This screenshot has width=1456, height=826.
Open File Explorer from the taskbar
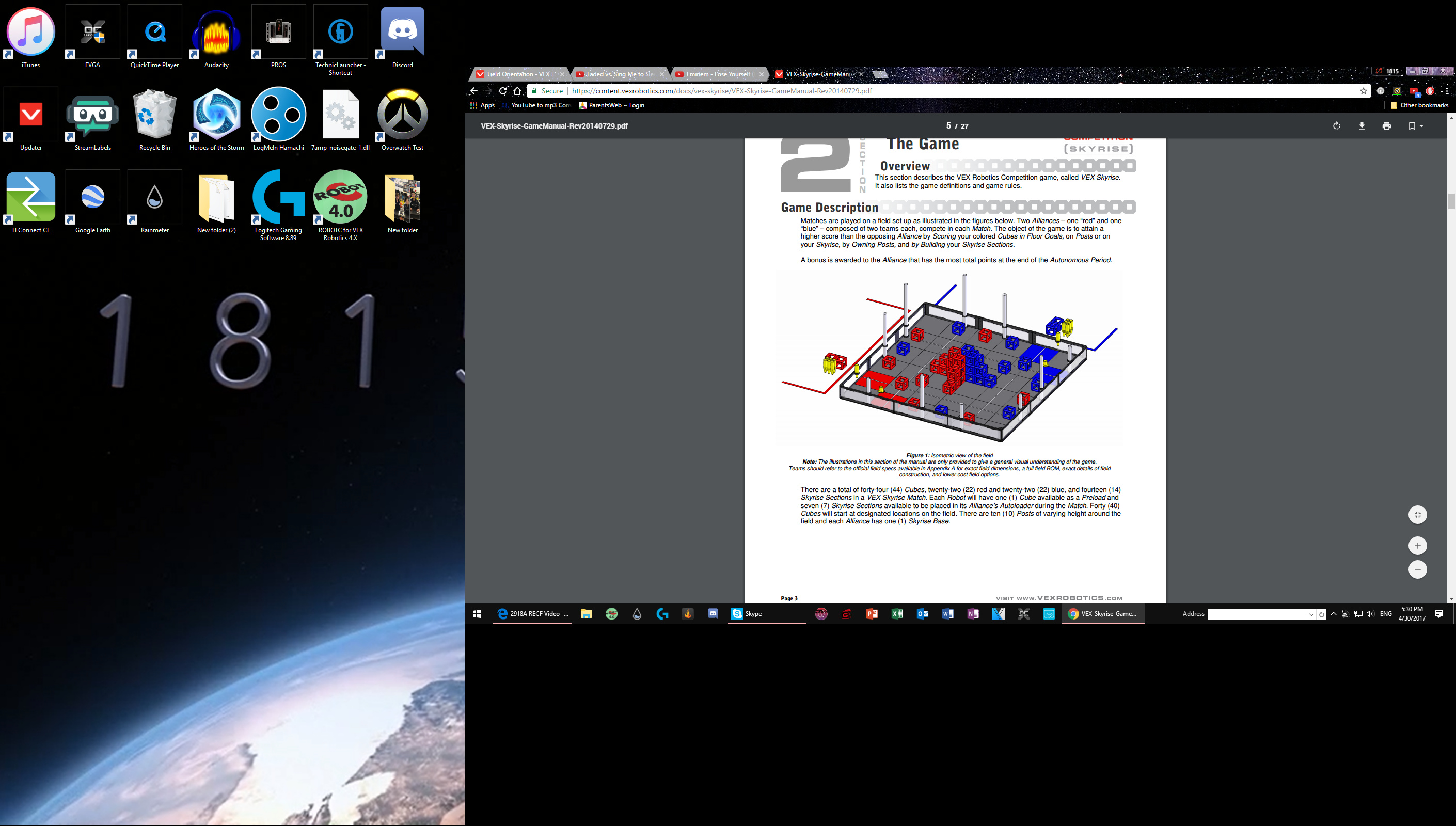pos(586,614)
